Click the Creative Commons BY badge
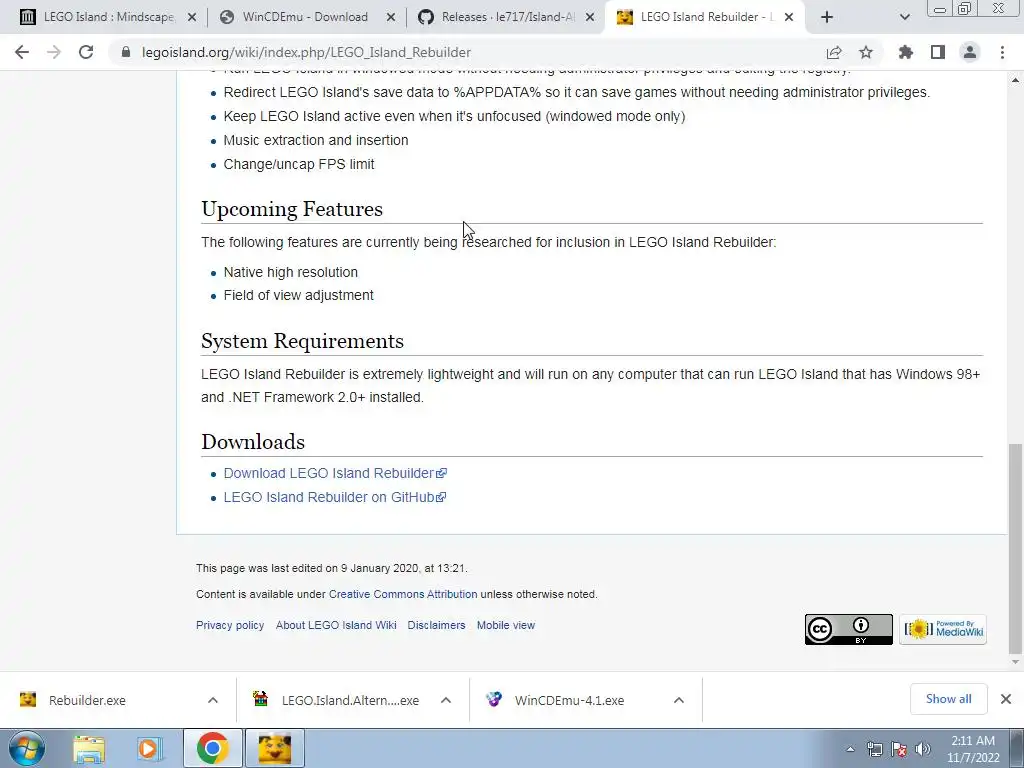The width and height of the screenshot is (1024, 768). click(x=848, y=630)
